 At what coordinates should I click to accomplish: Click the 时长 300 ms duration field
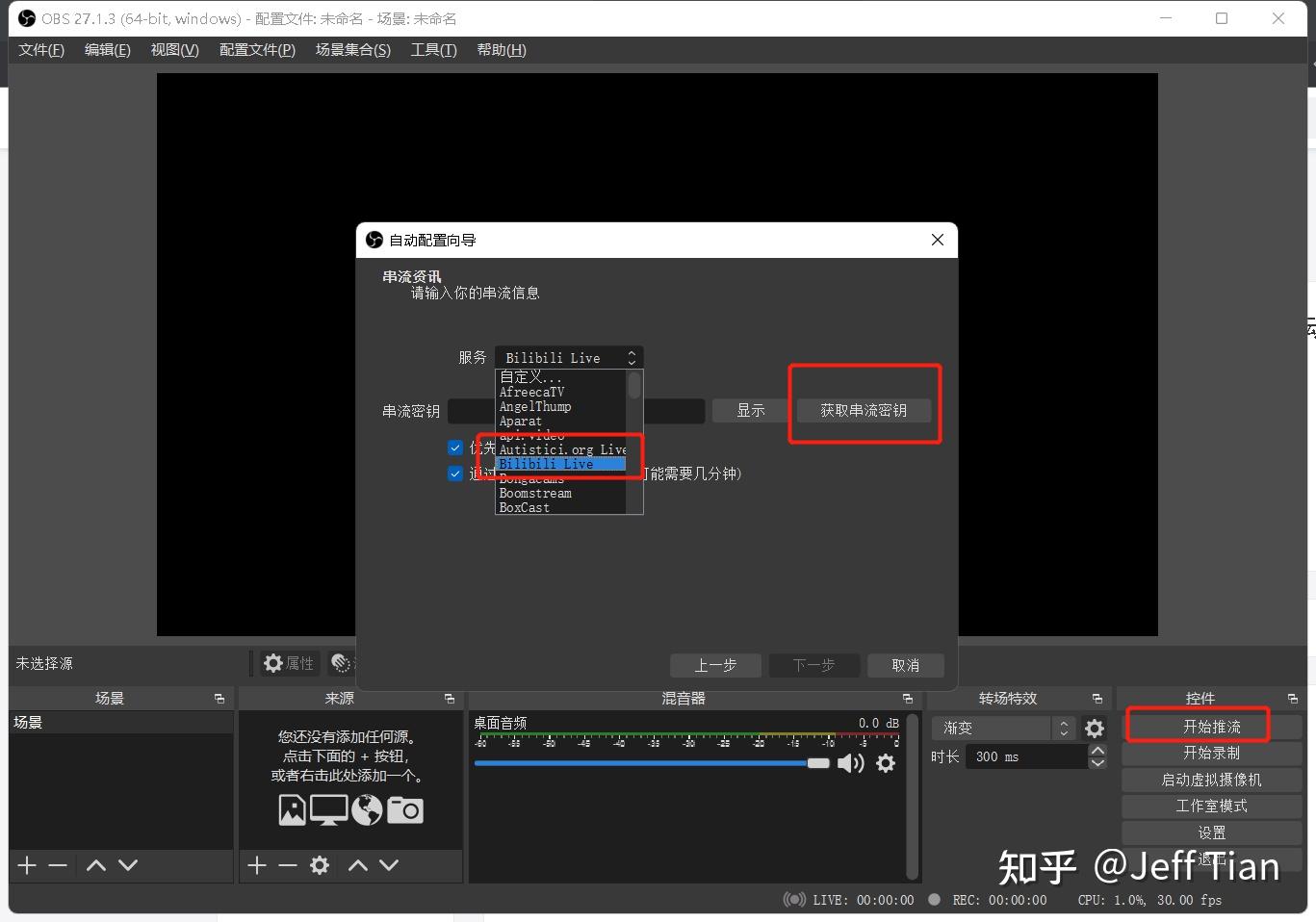[1028, 756]
